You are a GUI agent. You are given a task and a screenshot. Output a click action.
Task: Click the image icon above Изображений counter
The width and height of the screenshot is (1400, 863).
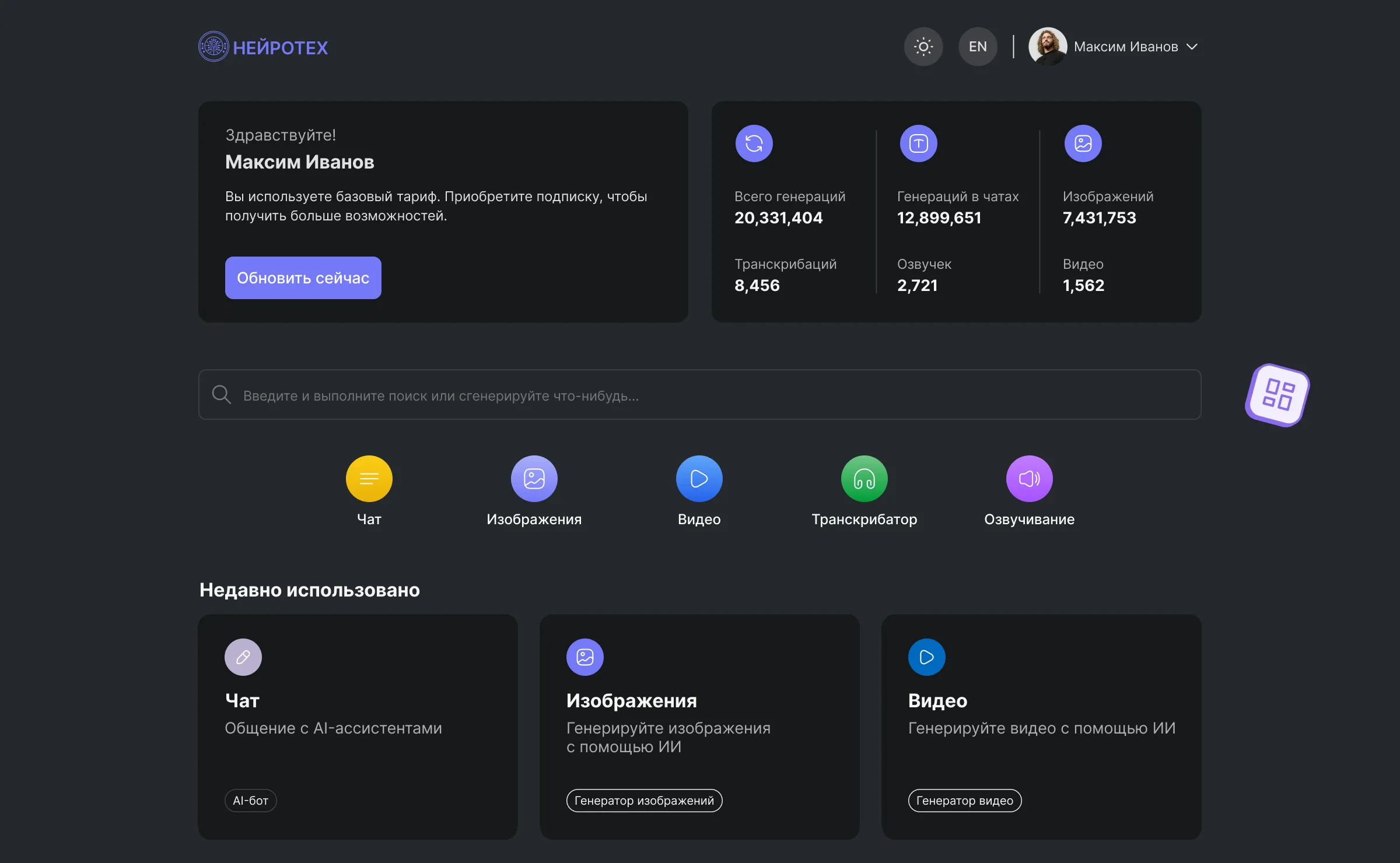[x=1083, y=143]
